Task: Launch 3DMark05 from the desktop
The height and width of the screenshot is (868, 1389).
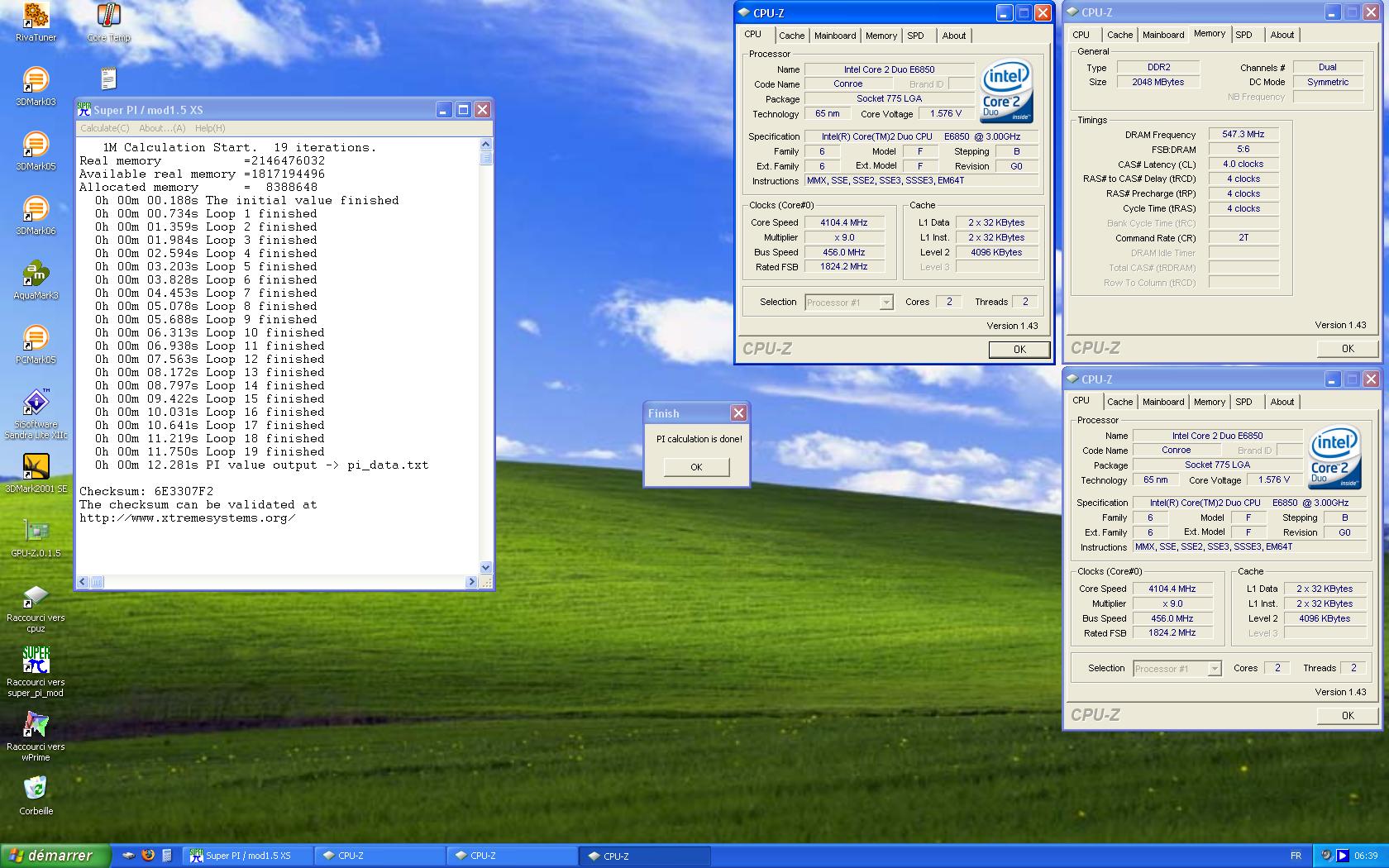Action: tap(36, 150)
